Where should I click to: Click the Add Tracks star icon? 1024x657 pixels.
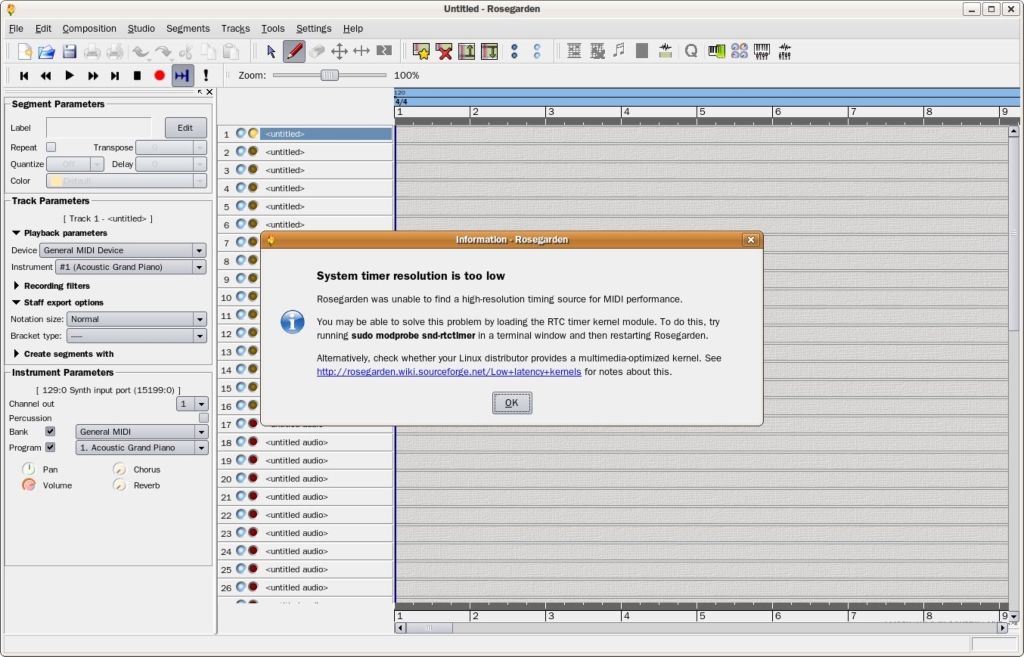[421, 52]
